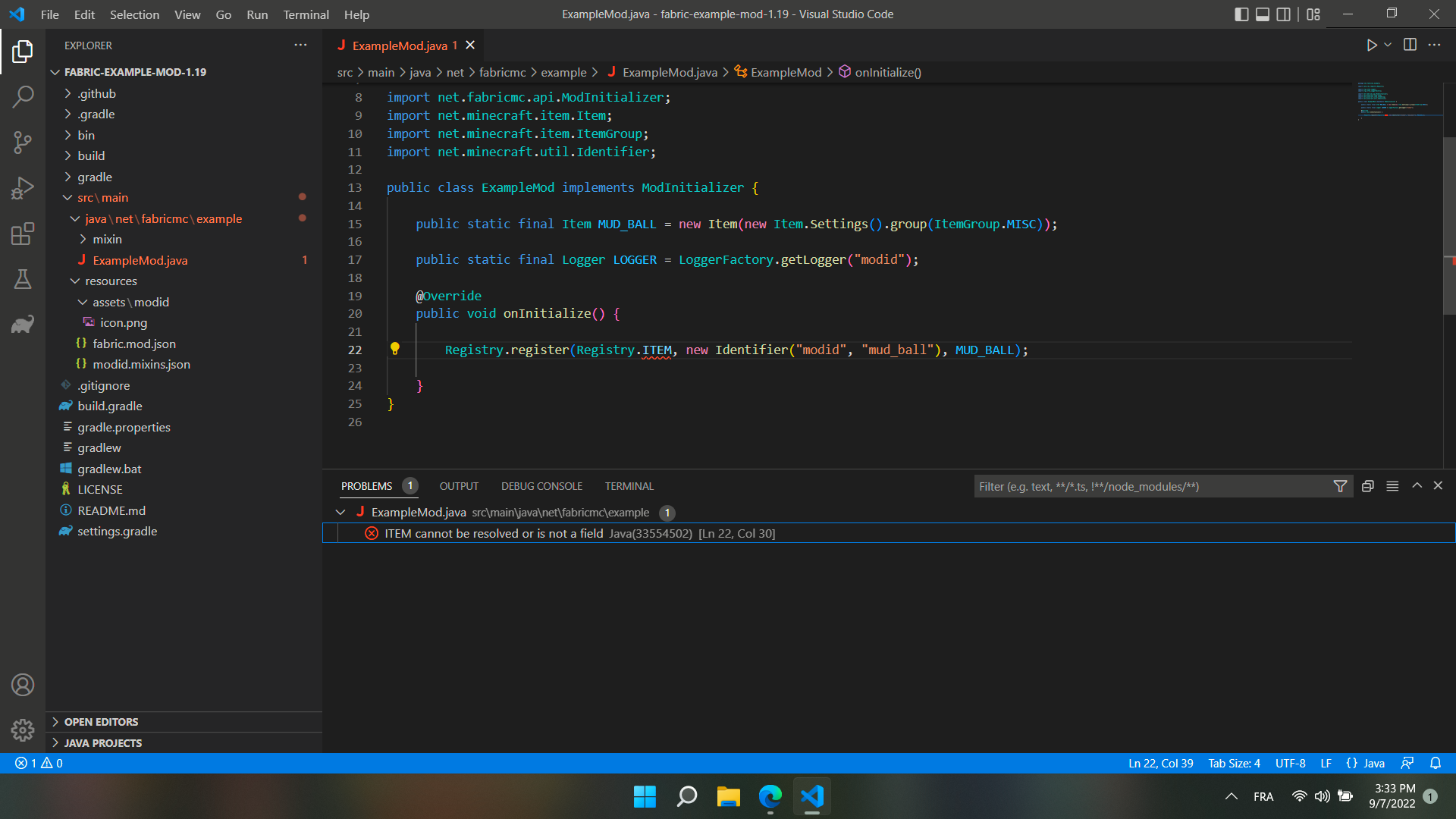The width and height of the screenshot is (1456, 819).
Task: Open the Windows Start menu
Action: click(645, 796)
